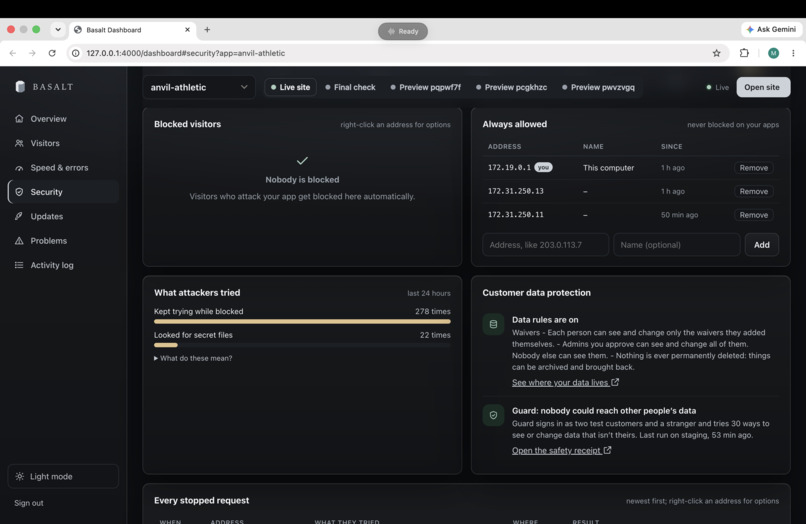Bookmark this page with star icon

717,53
